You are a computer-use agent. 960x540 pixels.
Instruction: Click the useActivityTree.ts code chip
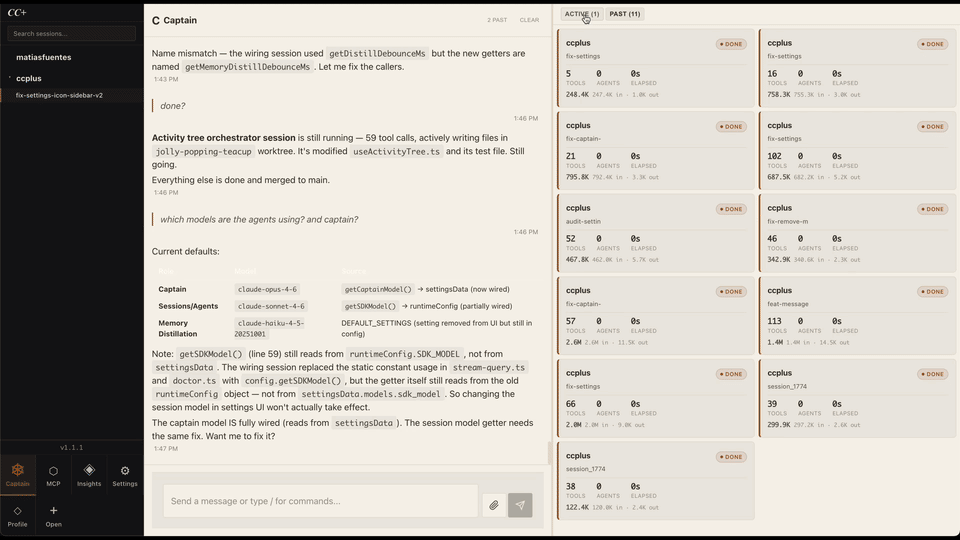pos(396,151)
